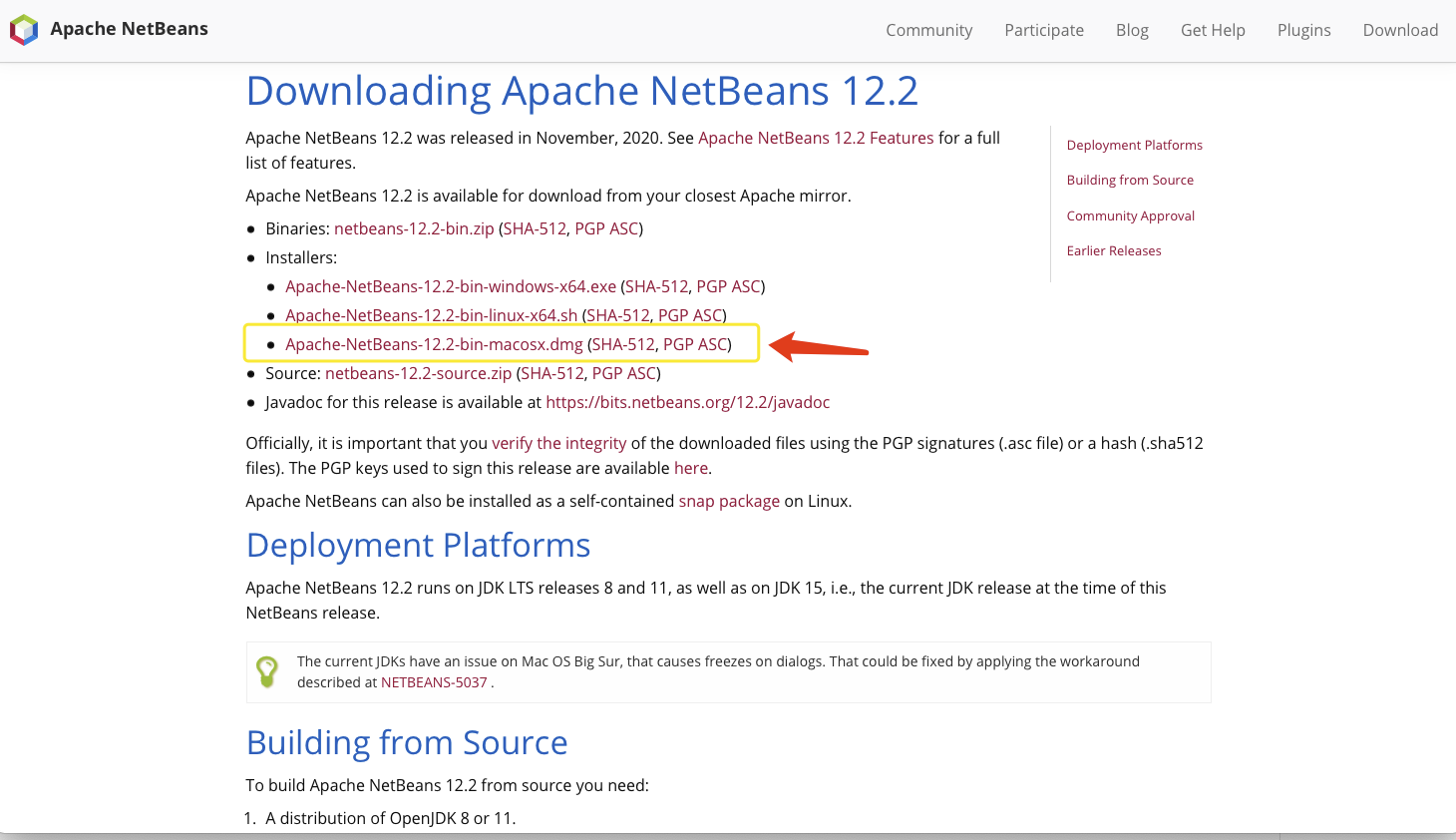Download Apache-NetBeans-12.2-bin-macosx.dmg installer

pyautogui.click(x=434, y=344)
